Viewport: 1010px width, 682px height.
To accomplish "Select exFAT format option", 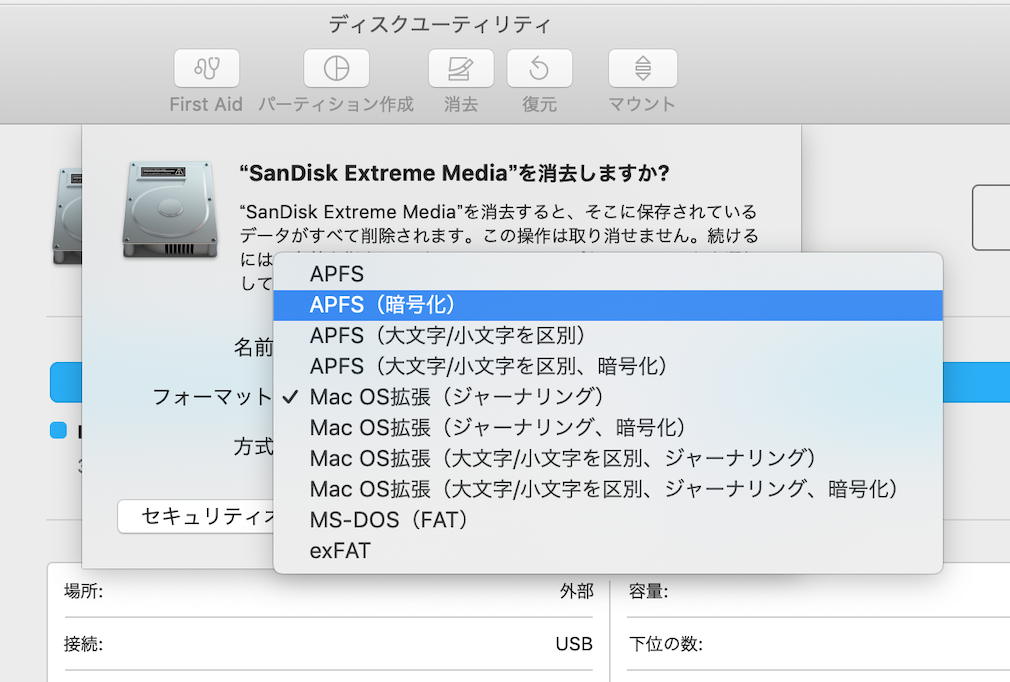I will 608,551.
